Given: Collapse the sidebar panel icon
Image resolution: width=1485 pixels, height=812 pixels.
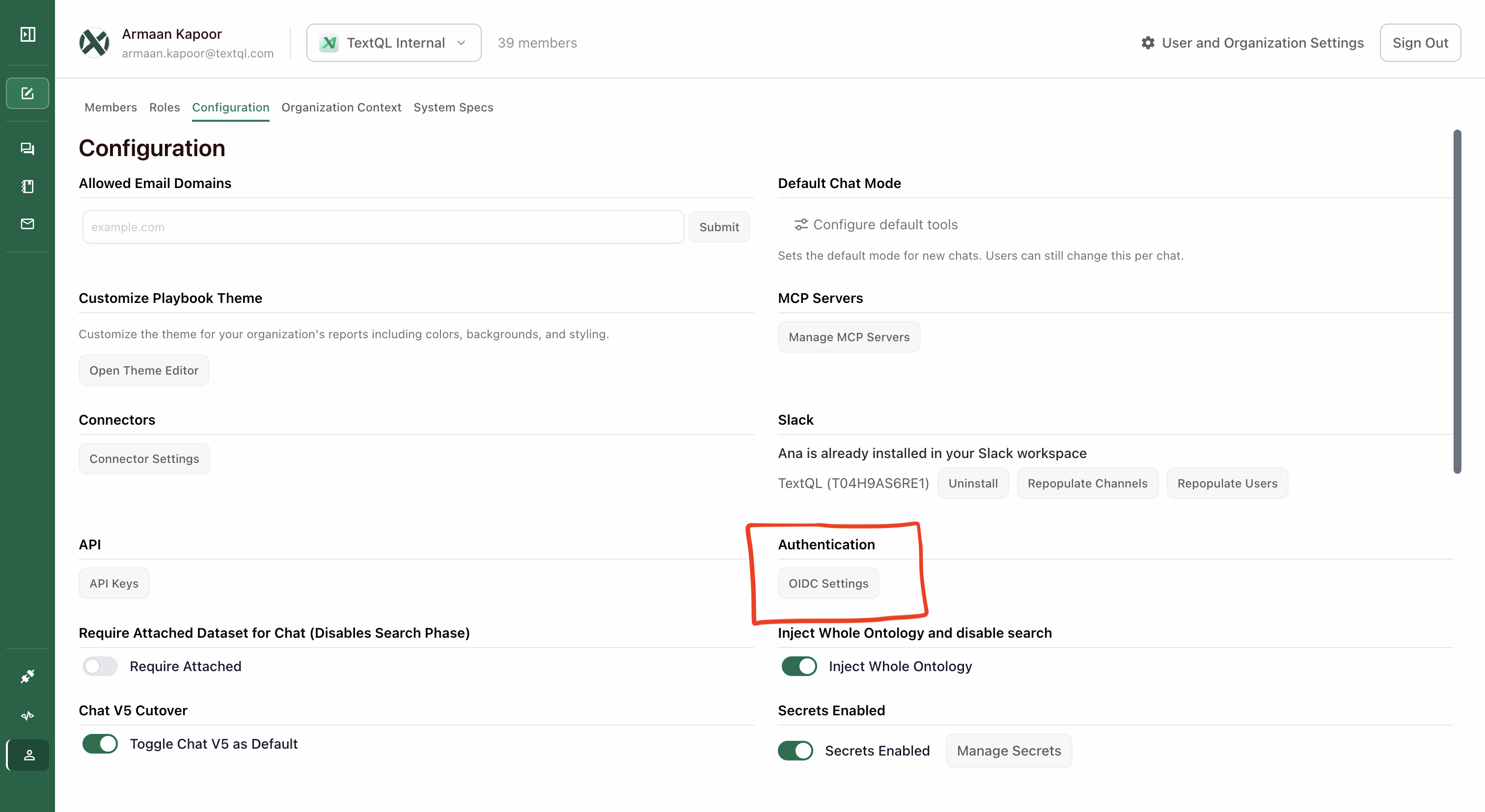Looking at the screenshot, I should pos(27,34).
